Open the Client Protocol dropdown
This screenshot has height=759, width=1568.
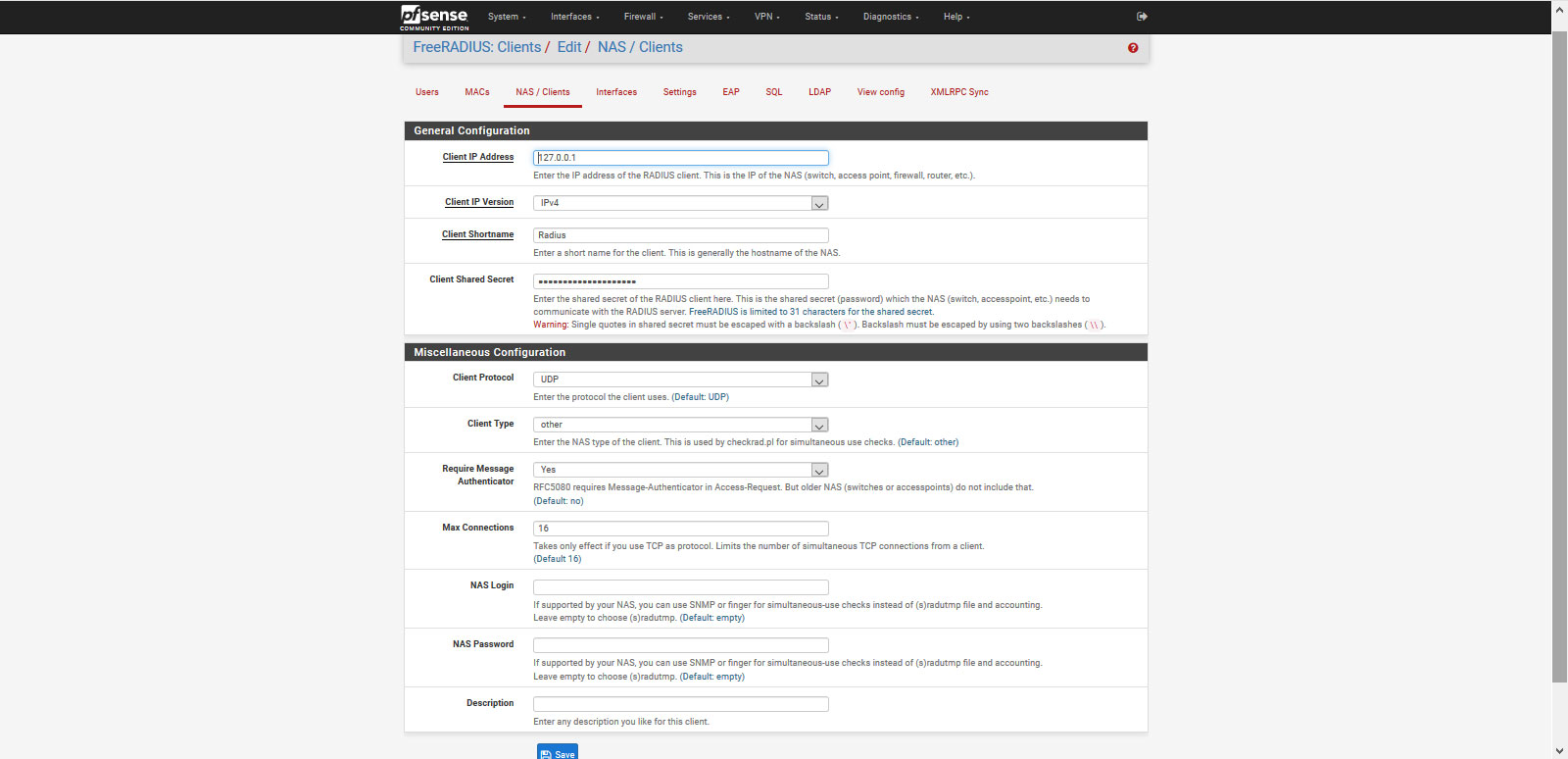click(x=681, y=379)
